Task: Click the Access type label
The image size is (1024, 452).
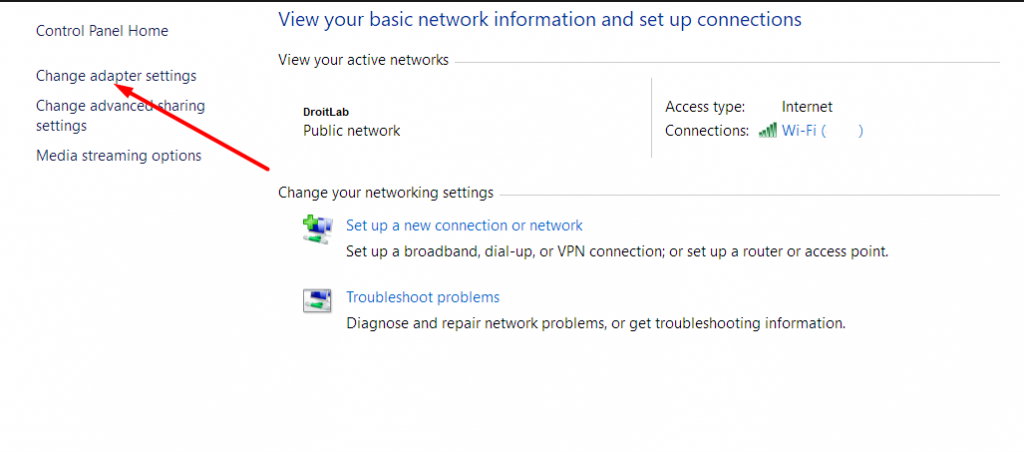Action: [x=705, y=106]
